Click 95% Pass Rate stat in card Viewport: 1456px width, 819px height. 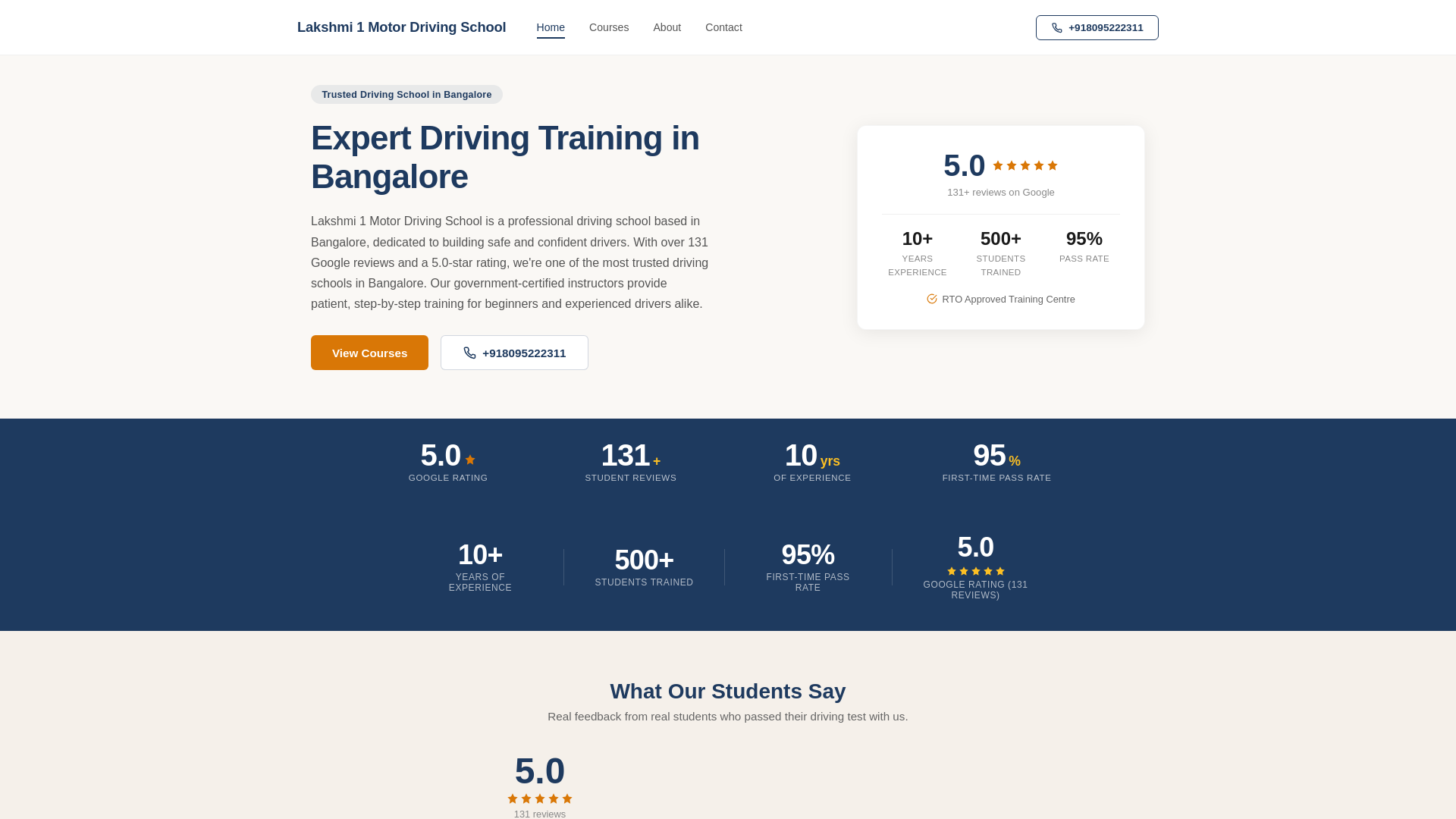pyautogui.click(x=1084, y=246)
